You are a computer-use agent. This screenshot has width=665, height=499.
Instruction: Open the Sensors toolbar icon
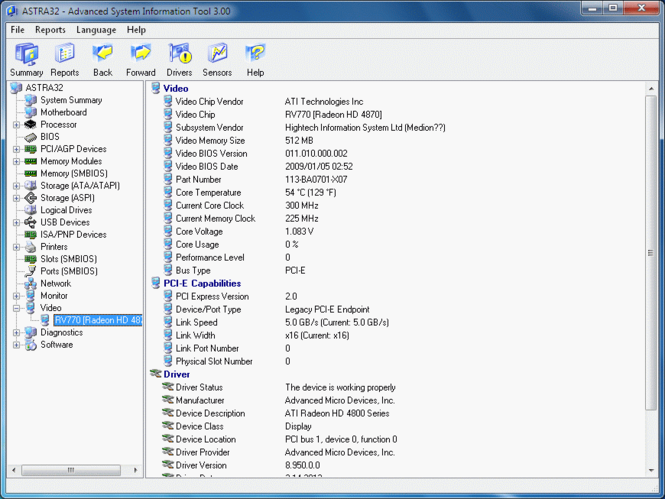pyautogui.click(x=217, y=60)
